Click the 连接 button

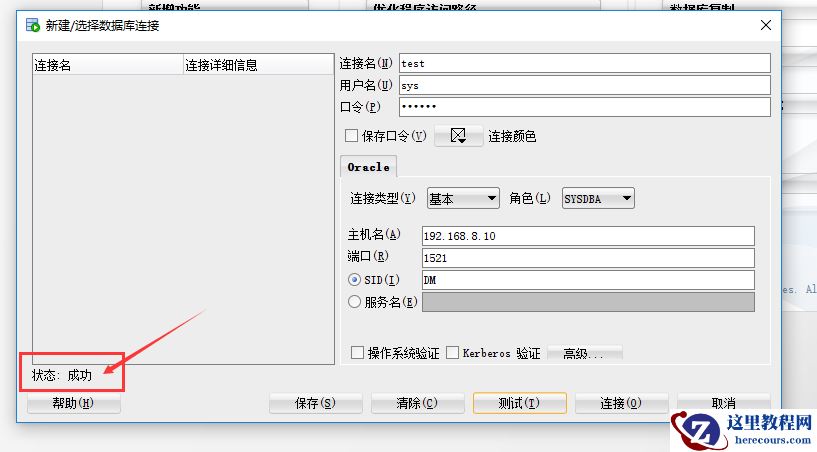[x=621, y=403]
